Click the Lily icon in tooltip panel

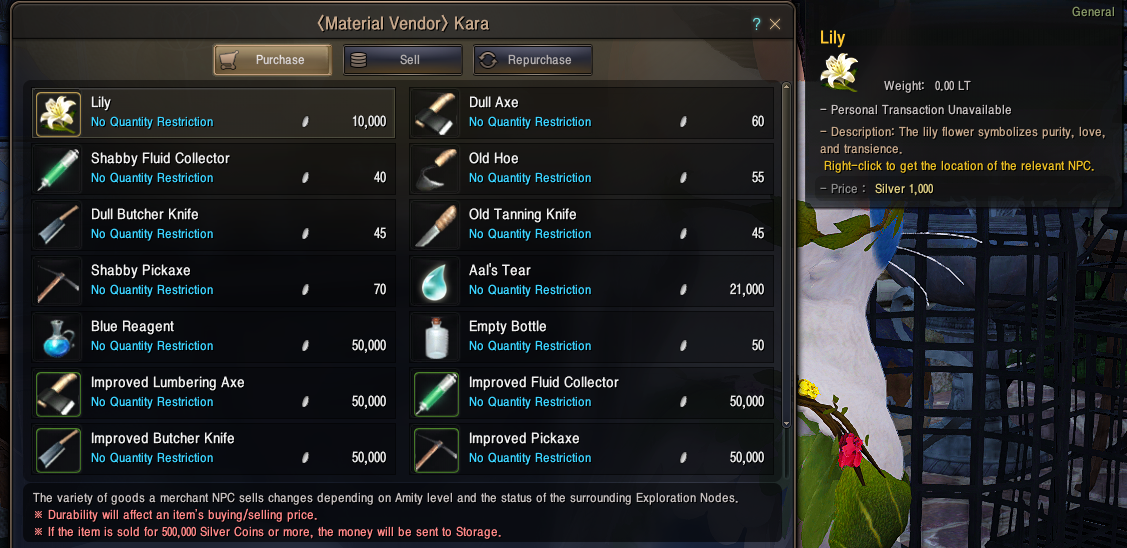pos(840,71)
